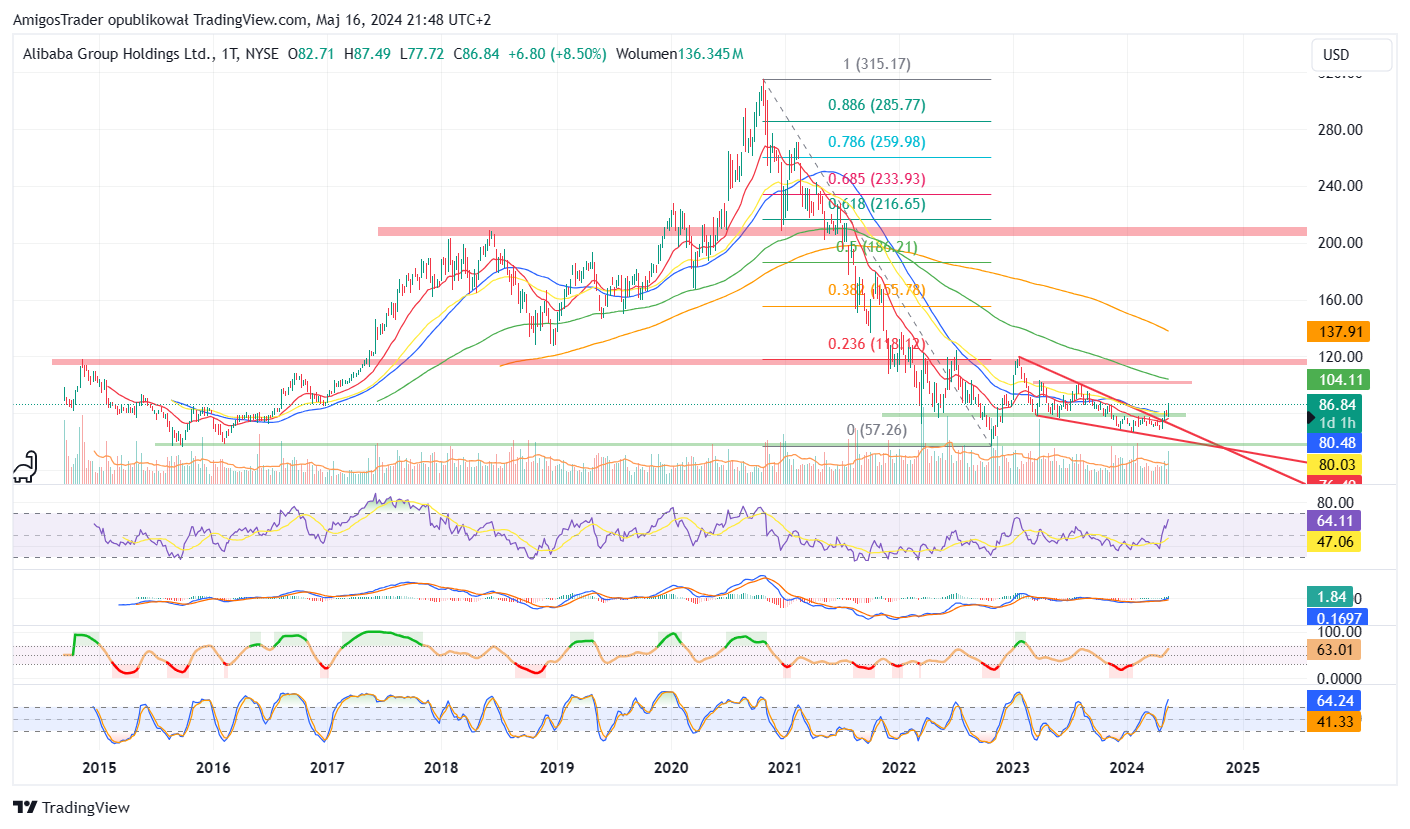This screenshot has width=1410, height=829.
Task: Click the 2024 year label on time axis
Action: [x=1128, y=768]
